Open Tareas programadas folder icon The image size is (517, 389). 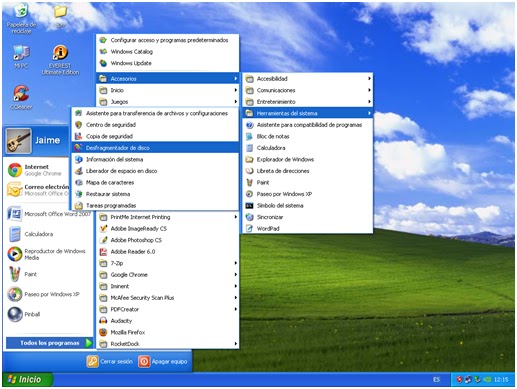tap(78, 206)
